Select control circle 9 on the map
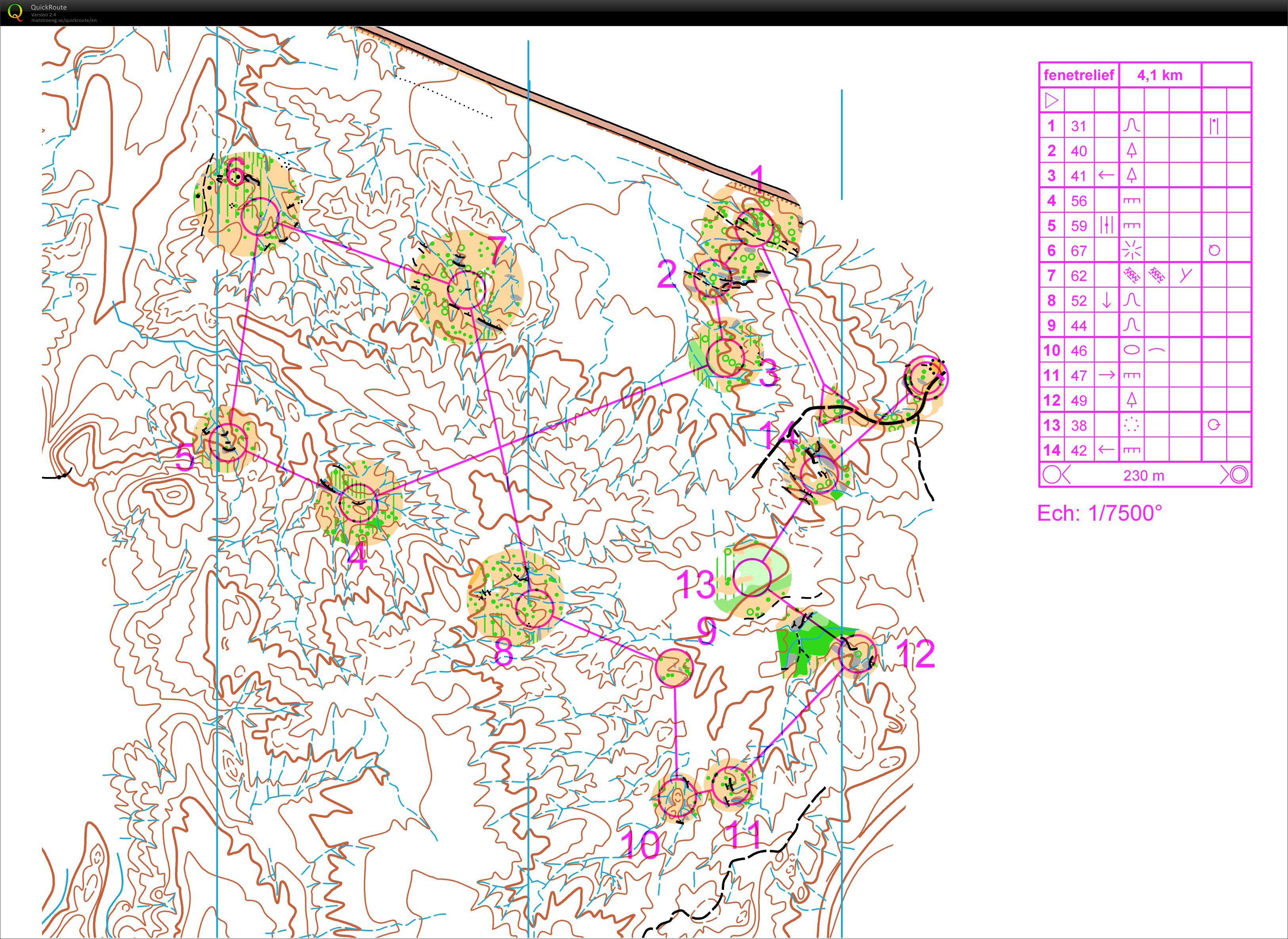 pos(674,667)
